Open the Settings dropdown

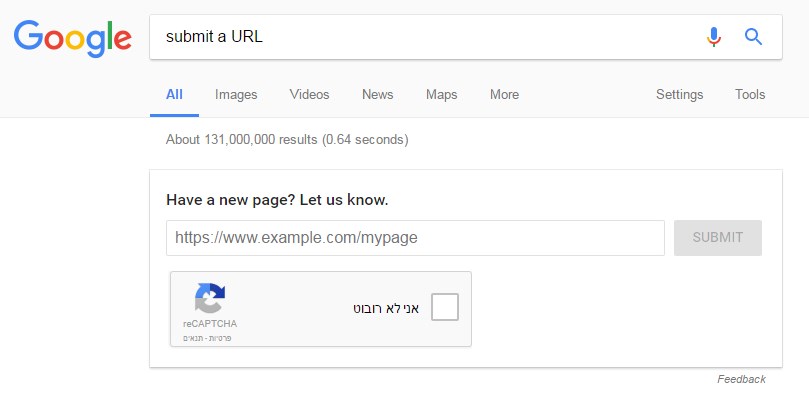coord(679,95)
